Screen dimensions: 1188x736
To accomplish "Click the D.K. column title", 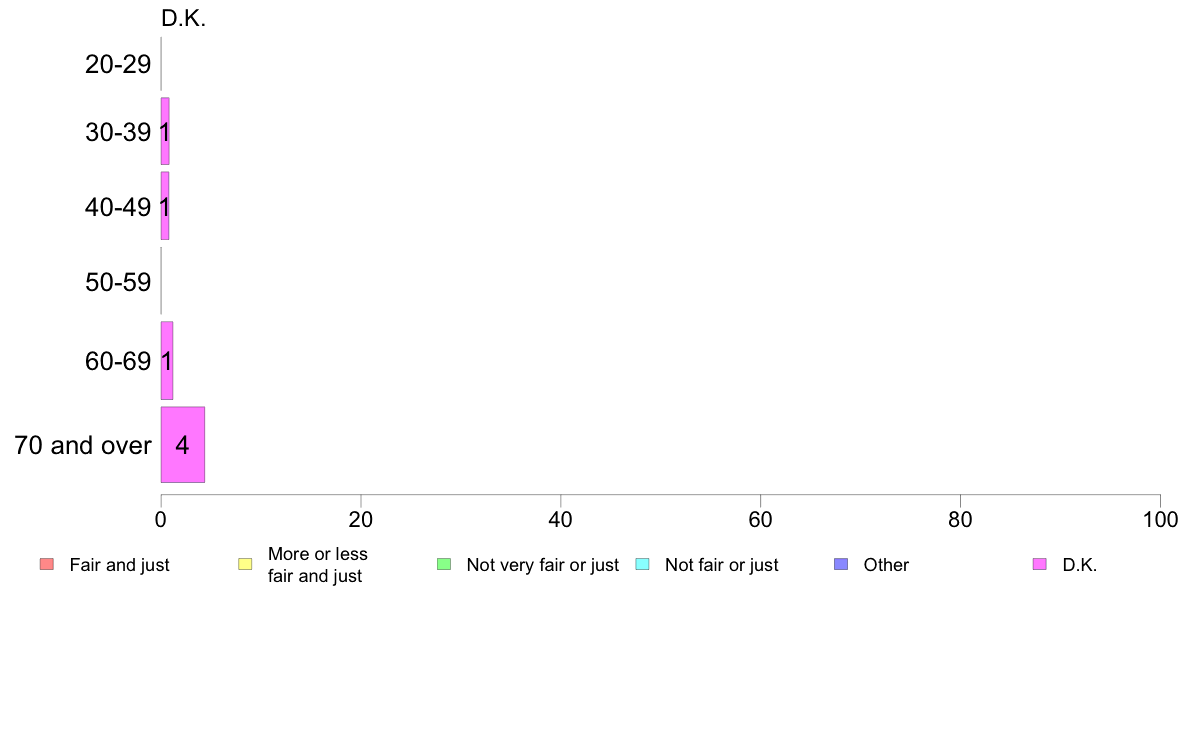I will (x=183, y=18).
